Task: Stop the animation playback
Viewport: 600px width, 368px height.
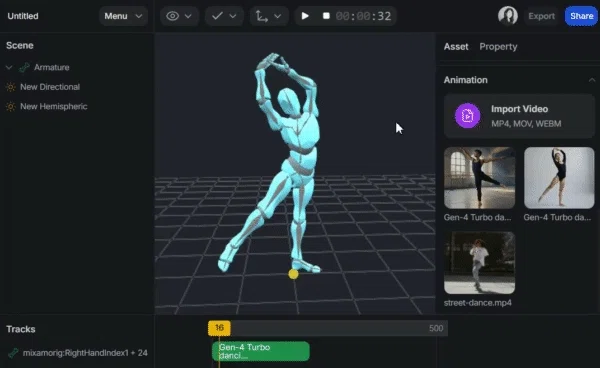Action: point(326,16)
